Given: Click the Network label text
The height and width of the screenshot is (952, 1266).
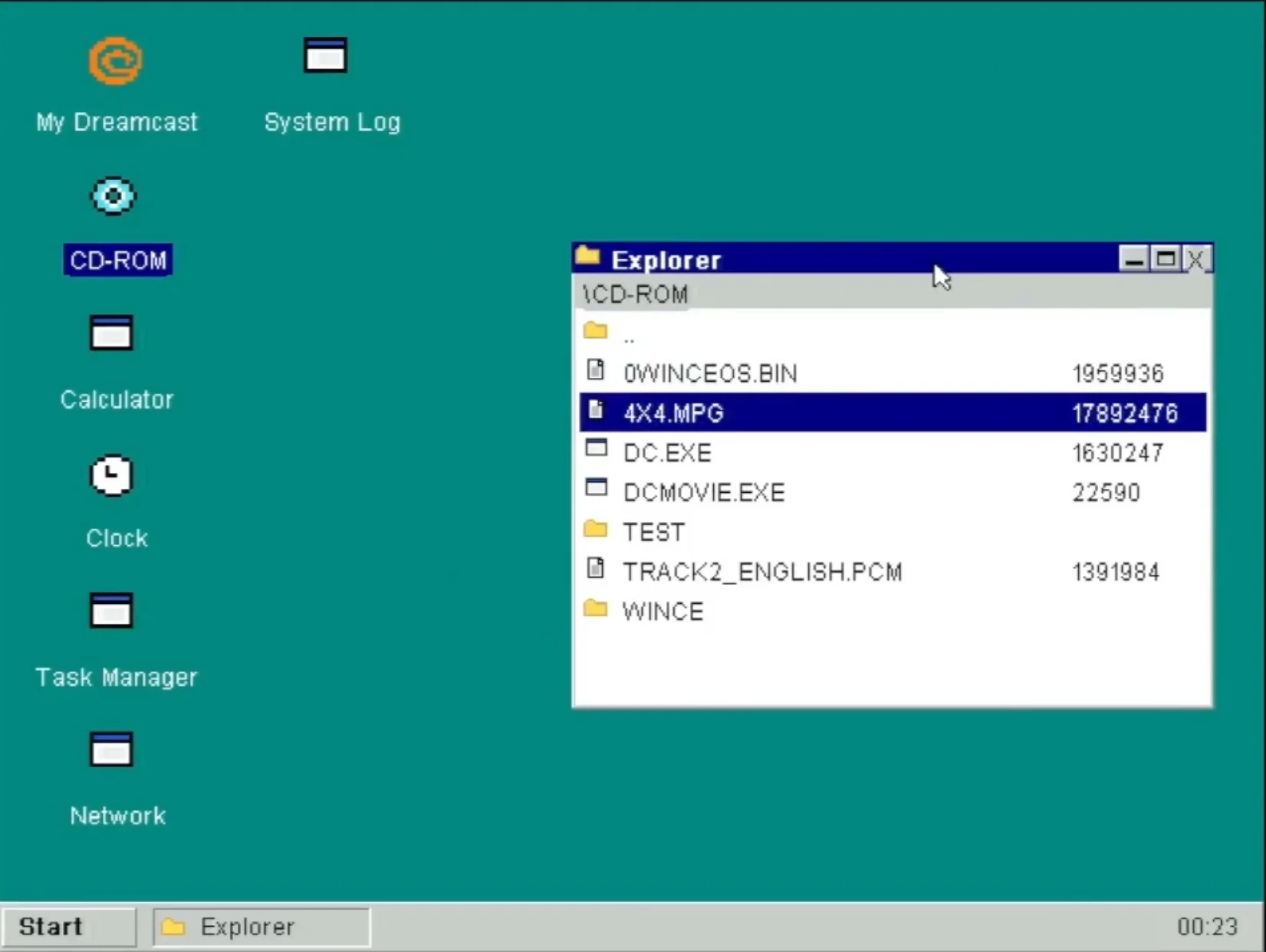Looking at the screenshot, I should [118, 816].
